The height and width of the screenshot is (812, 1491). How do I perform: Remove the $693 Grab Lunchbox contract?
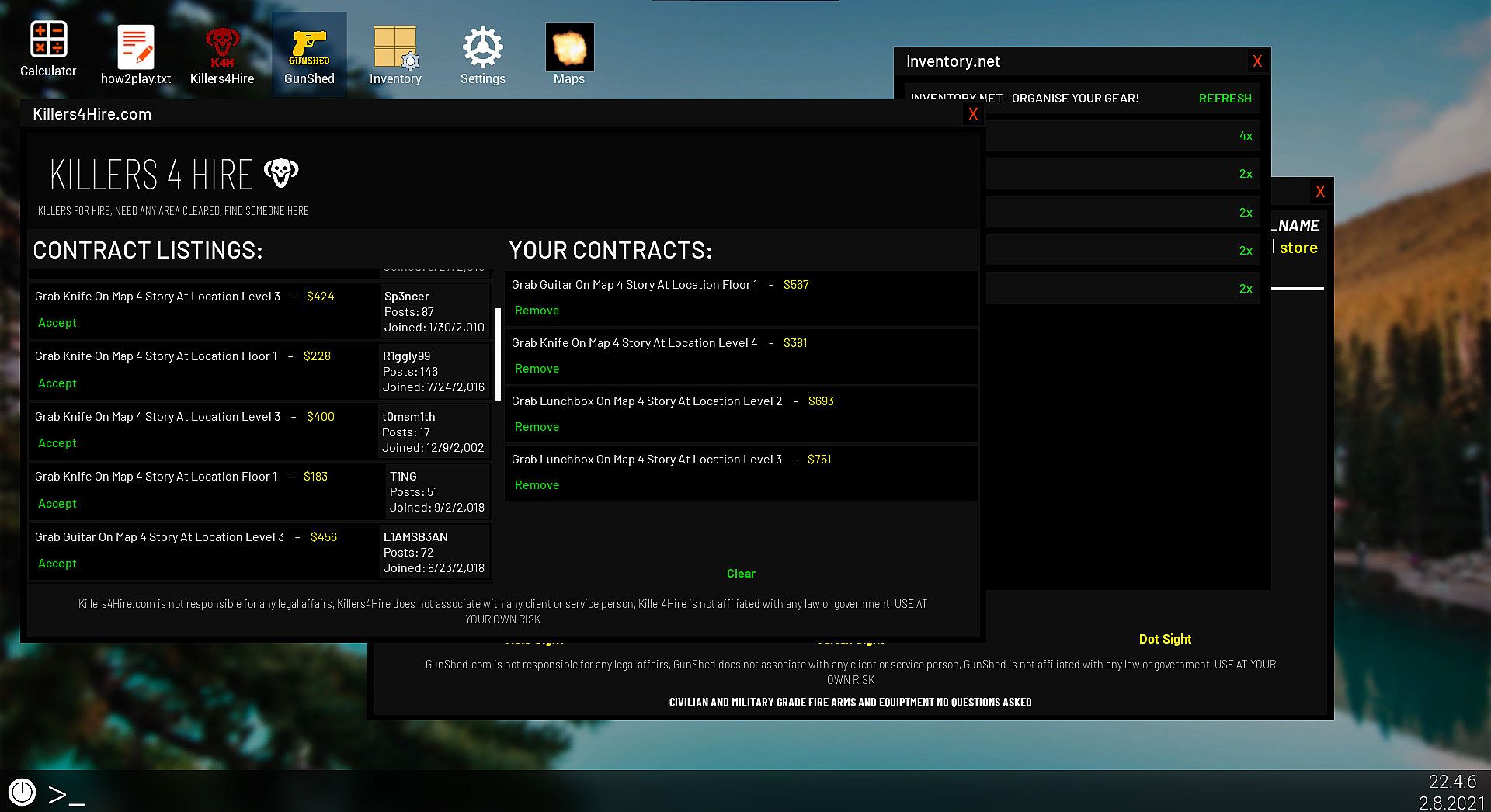click(x=537, y=427)
